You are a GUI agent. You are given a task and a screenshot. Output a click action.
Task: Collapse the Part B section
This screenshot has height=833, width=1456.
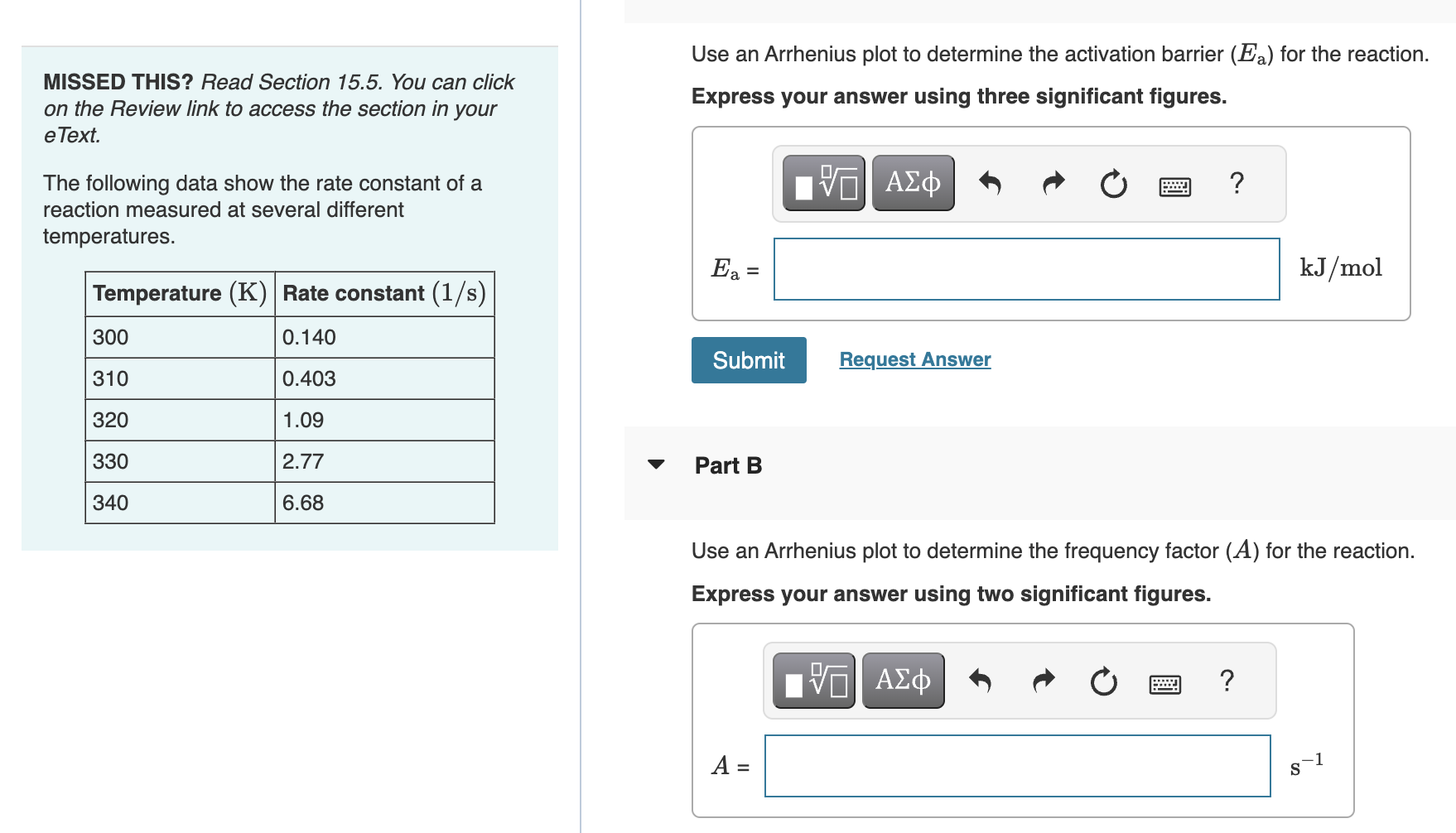click(x=656, y=465)
